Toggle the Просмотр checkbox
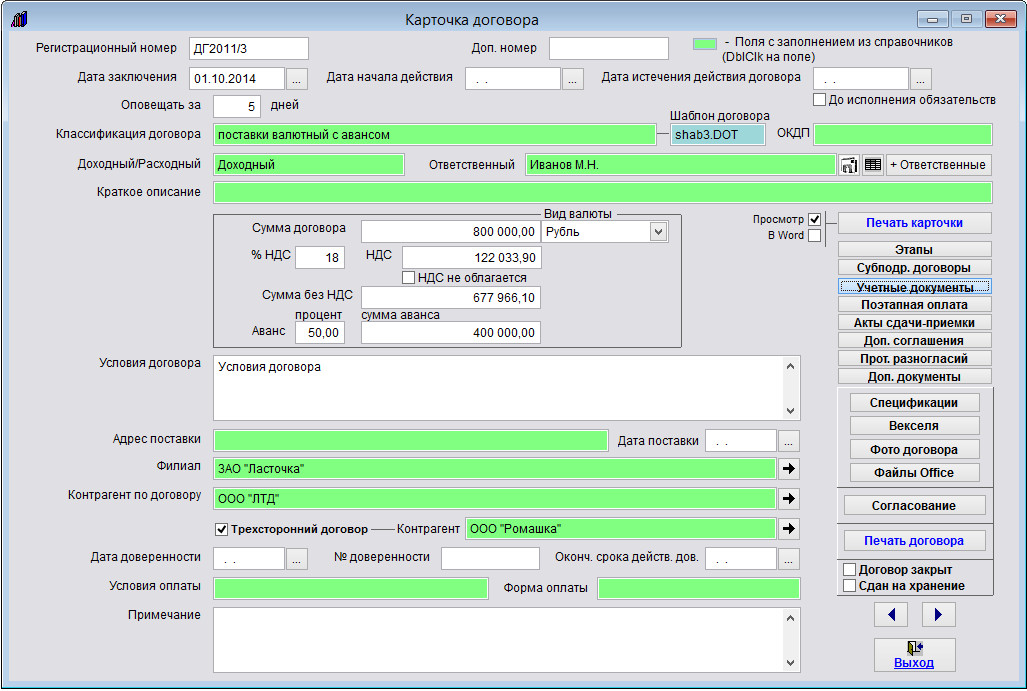 (x=815, y=219)
